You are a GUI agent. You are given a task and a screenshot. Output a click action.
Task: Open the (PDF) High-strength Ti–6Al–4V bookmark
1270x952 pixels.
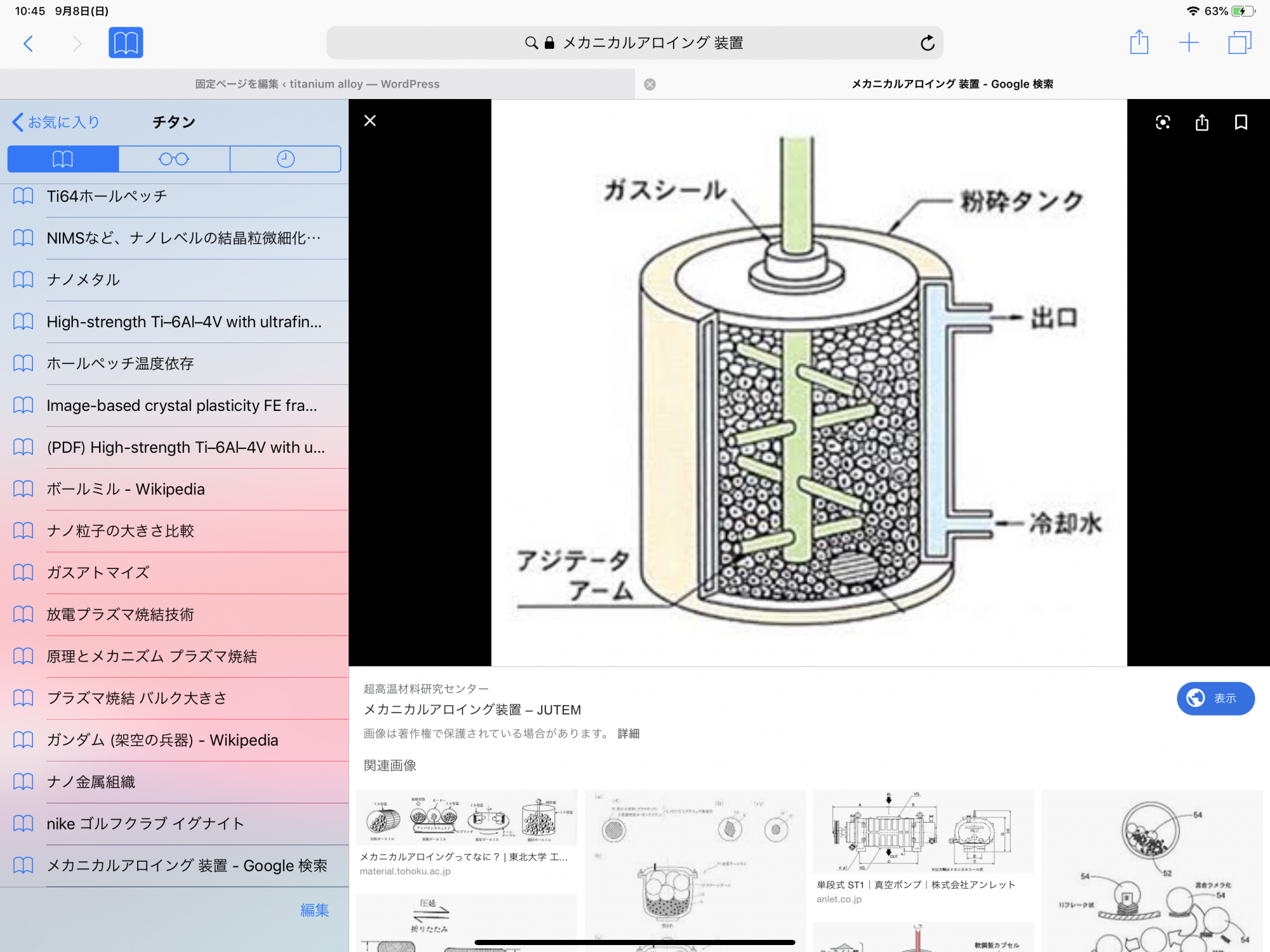[174, 448]
